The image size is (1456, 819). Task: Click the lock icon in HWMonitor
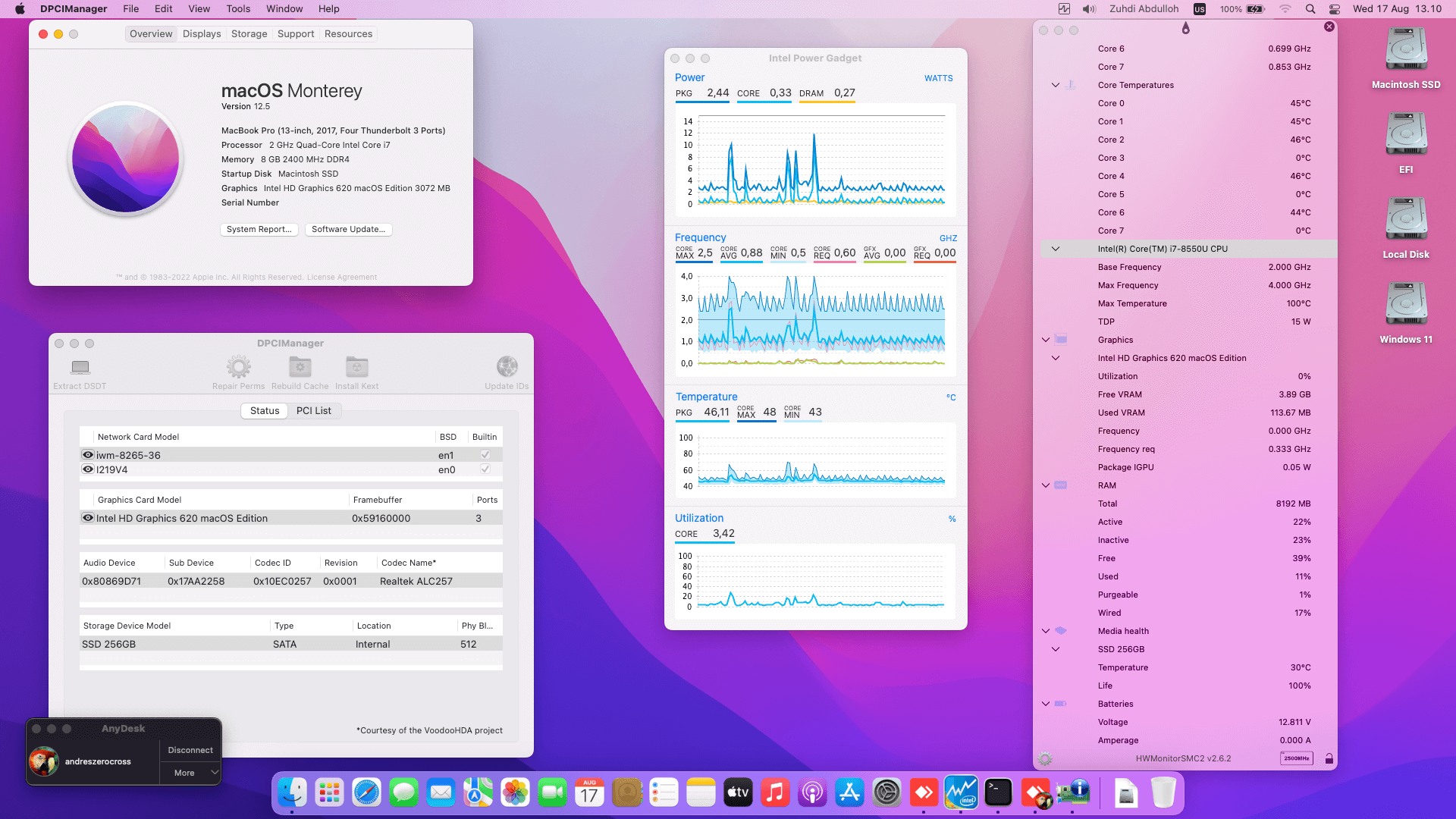pyautogui.click(x=1329, y=759)
